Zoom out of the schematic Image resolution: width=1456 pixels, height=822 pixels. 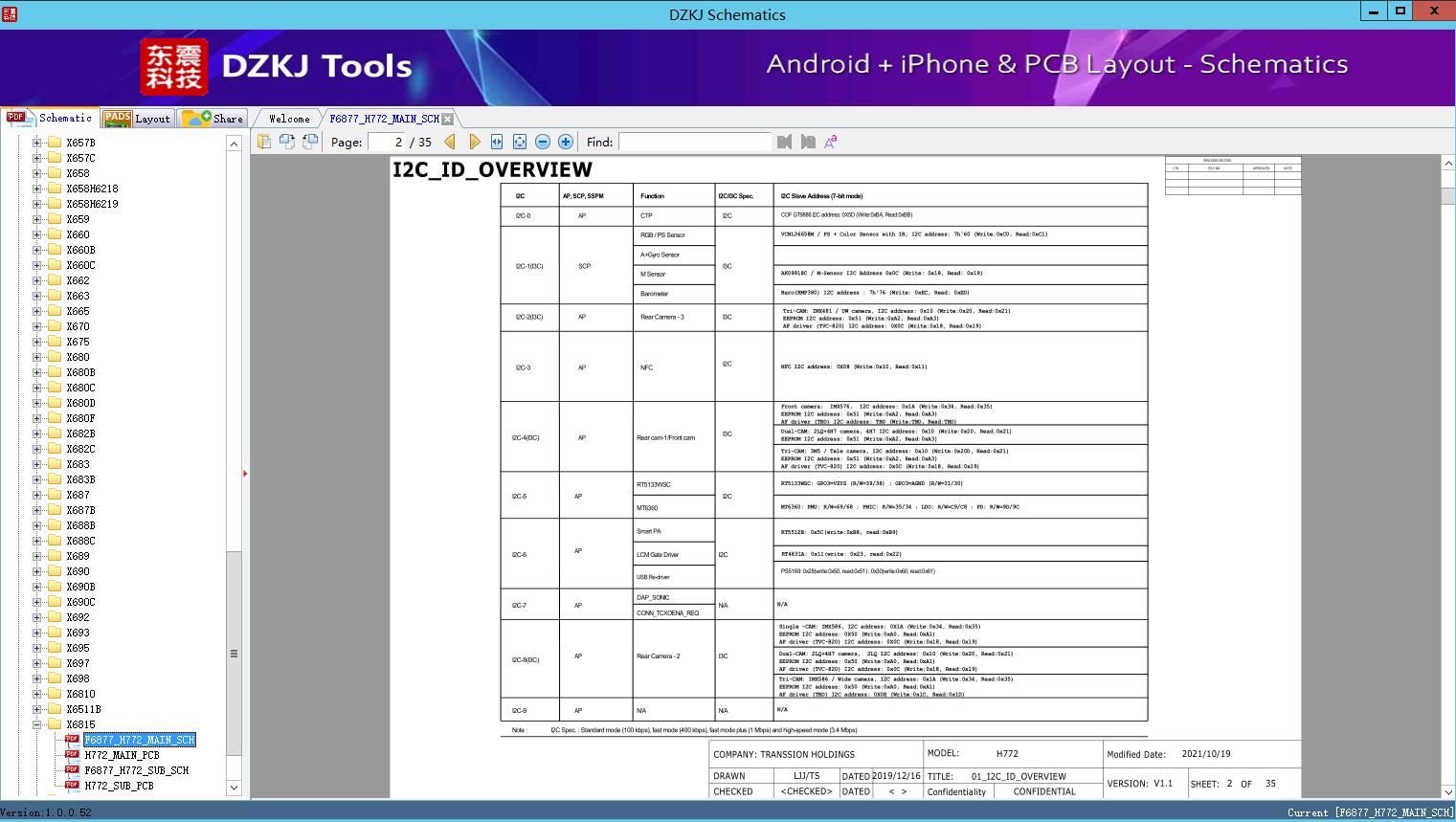tap(543, 142)
